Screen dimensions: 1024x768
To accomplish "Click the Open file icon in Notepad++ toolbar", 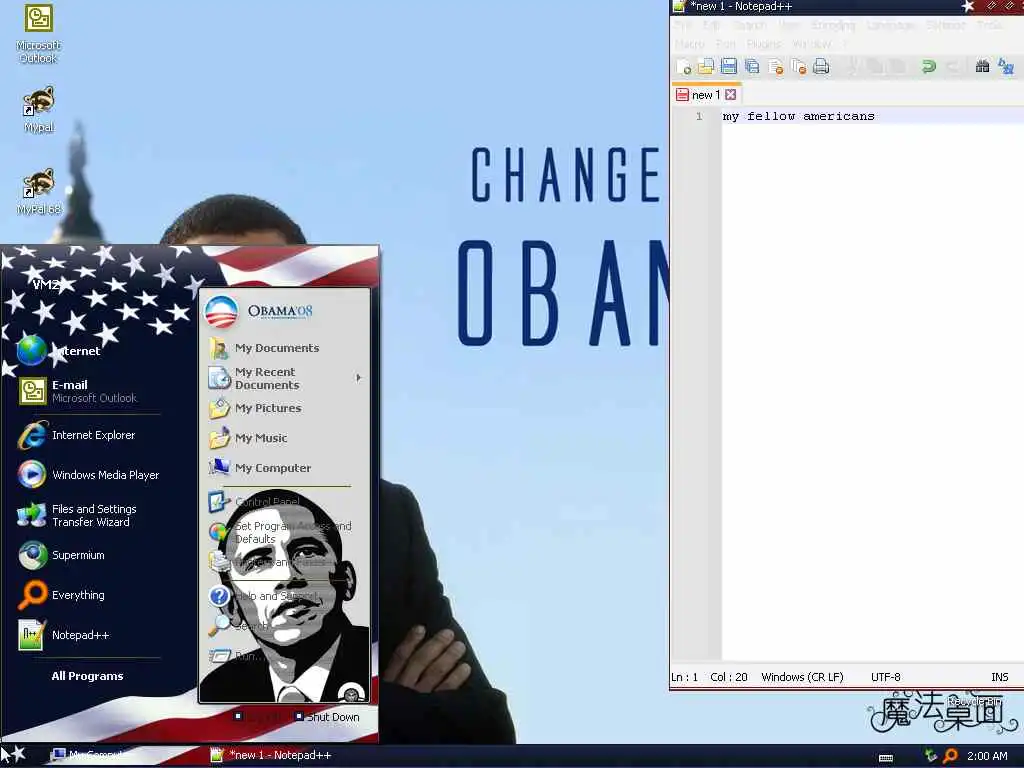I will 706,66.
